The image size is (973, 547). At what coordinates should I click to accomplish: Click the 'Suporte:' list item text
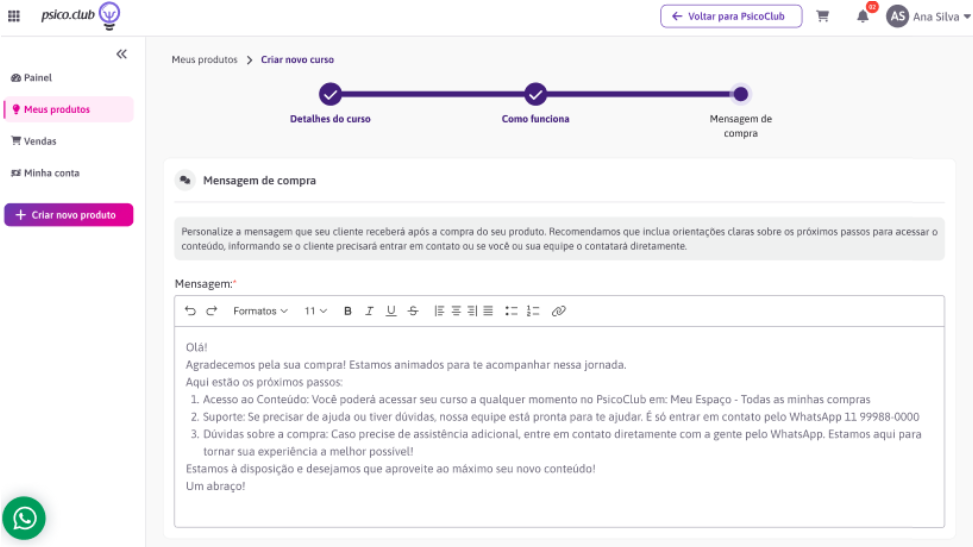[x=561, y=417]
